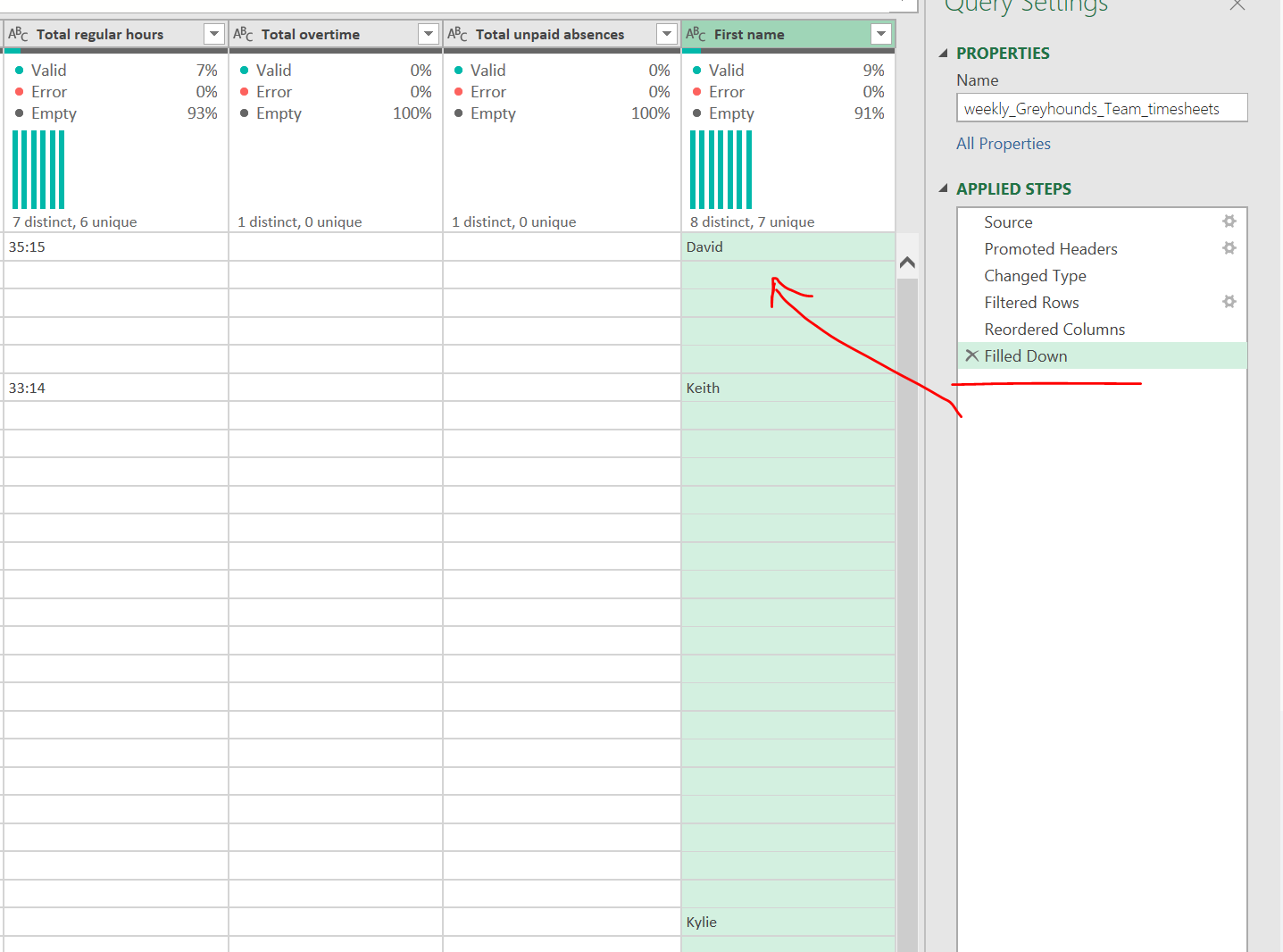1283x952 pixels.
Task: Change data type of Total unpaid absences
Action: 457,34
